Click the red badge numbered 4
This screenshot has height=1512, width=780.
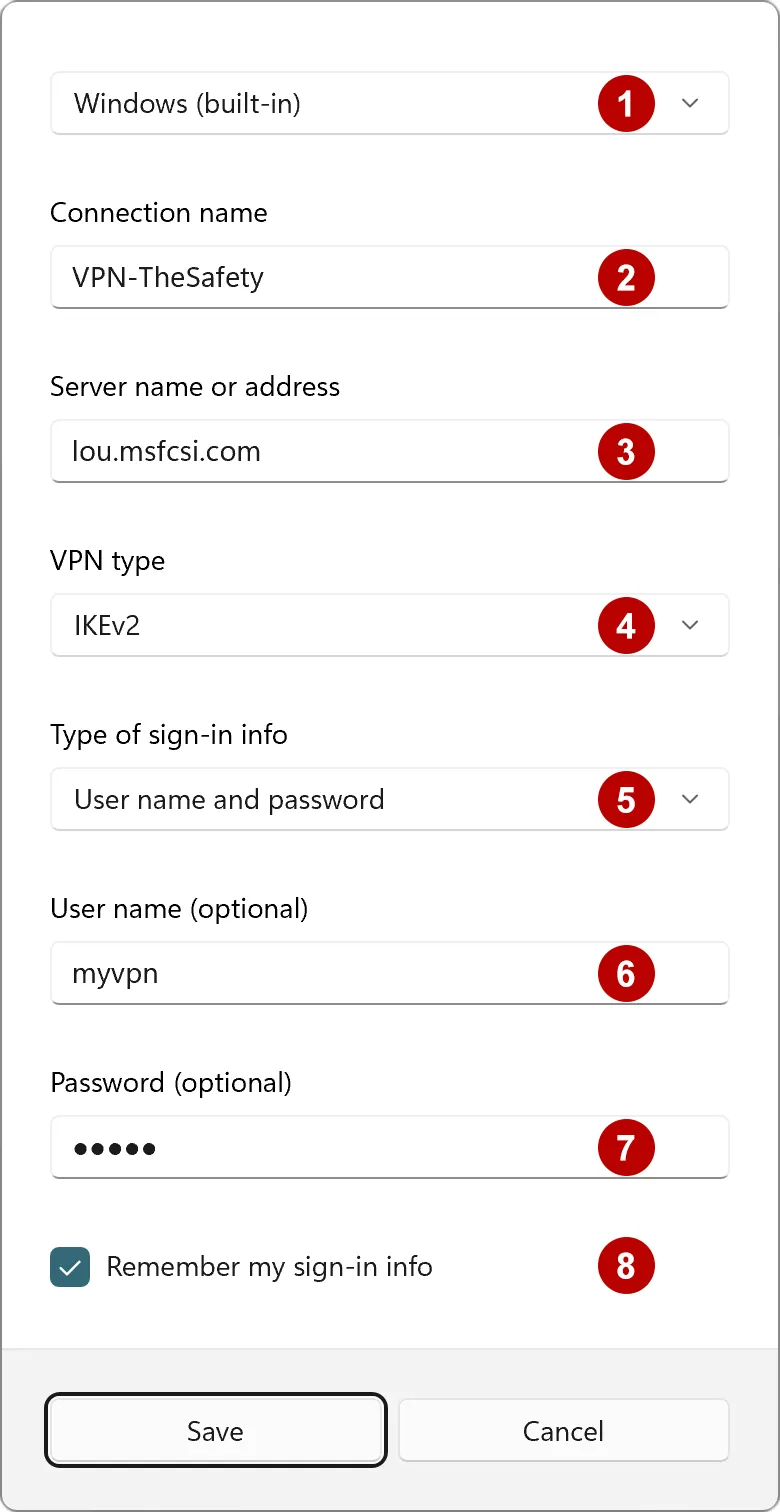(626, 625)
